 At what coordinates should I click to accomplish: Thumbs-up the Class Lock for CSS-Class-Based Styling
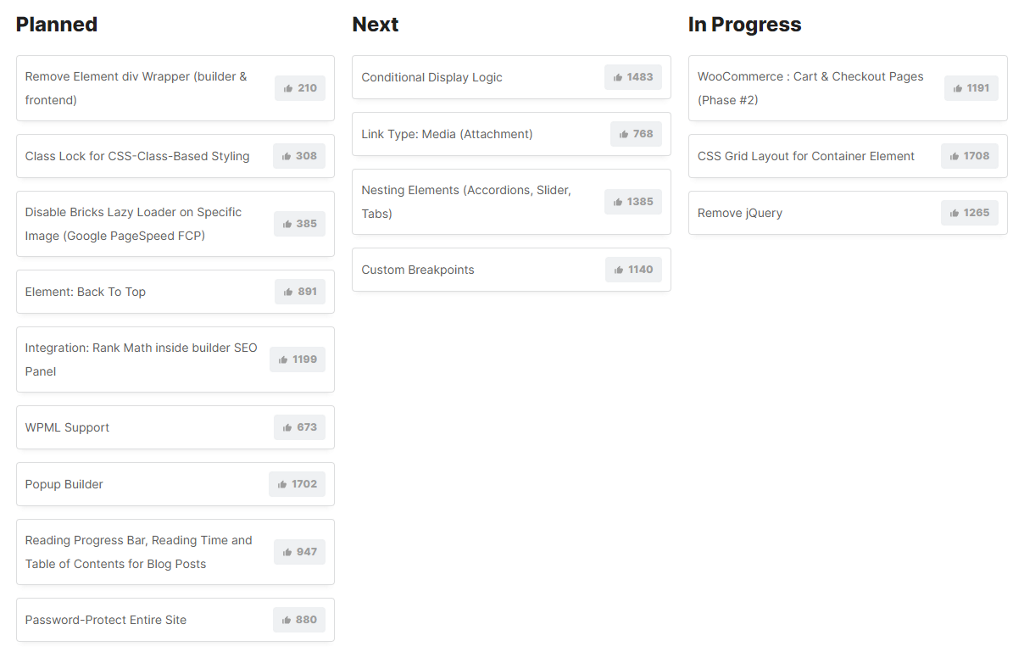point(299,156)
